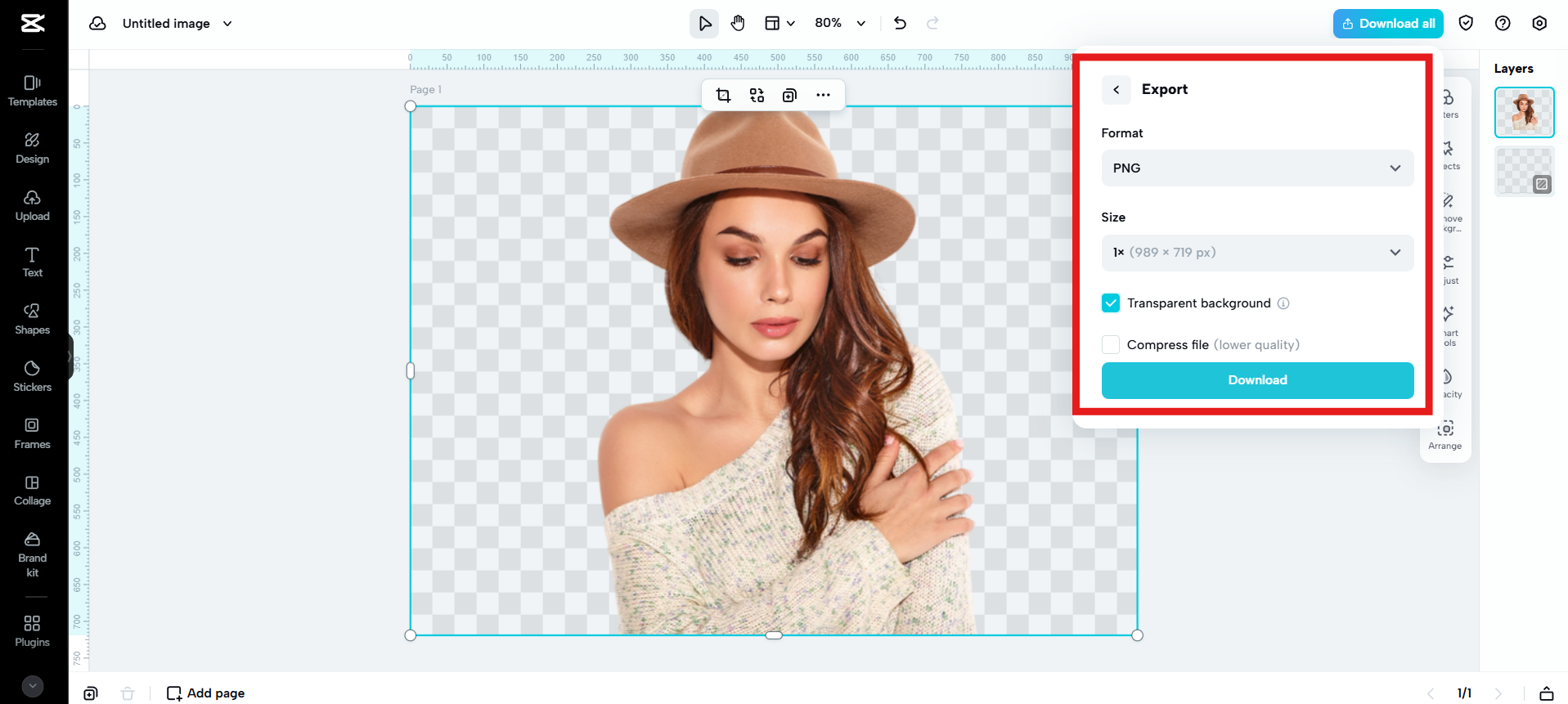Enable Compress file checkbox
Image resolution: width=1568 pixels, height=704 pixels.
[x=1111, y=345]
